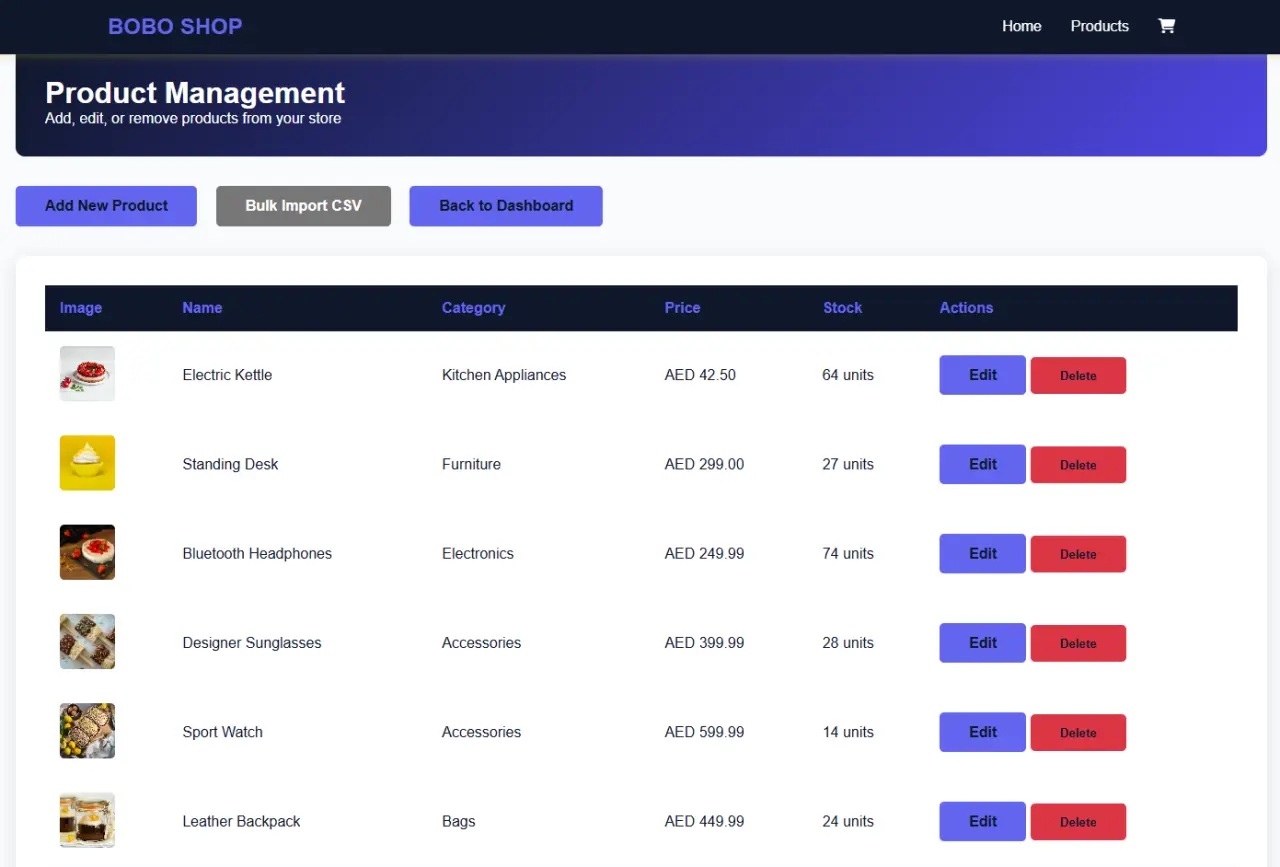Delete the Designer Sunglasses product
The width and height of the screenshot is (1280, 867).
click(1078, 644)
